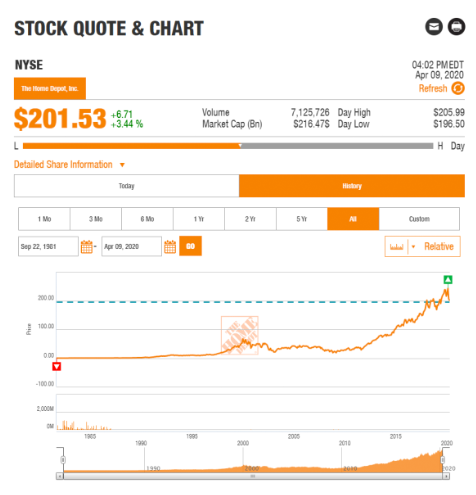The image size is (476, 495).
Task: Click the Sep 22, 1981 start date field
Action: [x=48, y=247]
